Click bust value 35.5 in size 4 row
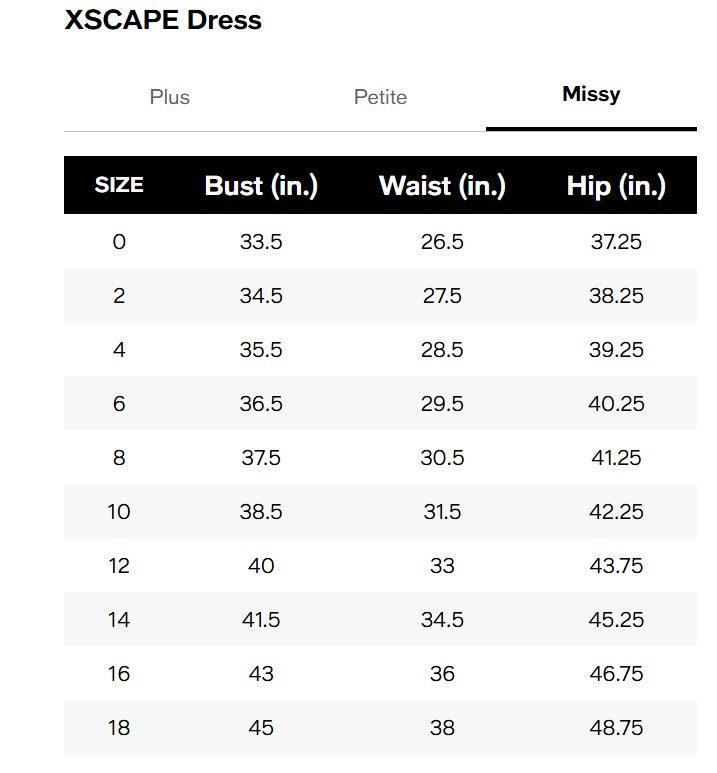Screen dimensions: 717x773 coord(261,350)
